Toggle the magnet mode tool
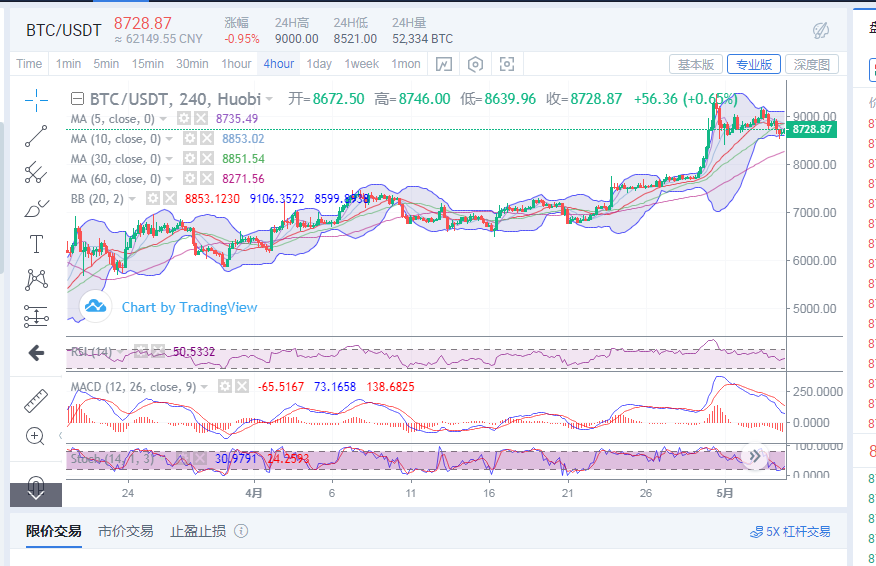 point(36,486)
